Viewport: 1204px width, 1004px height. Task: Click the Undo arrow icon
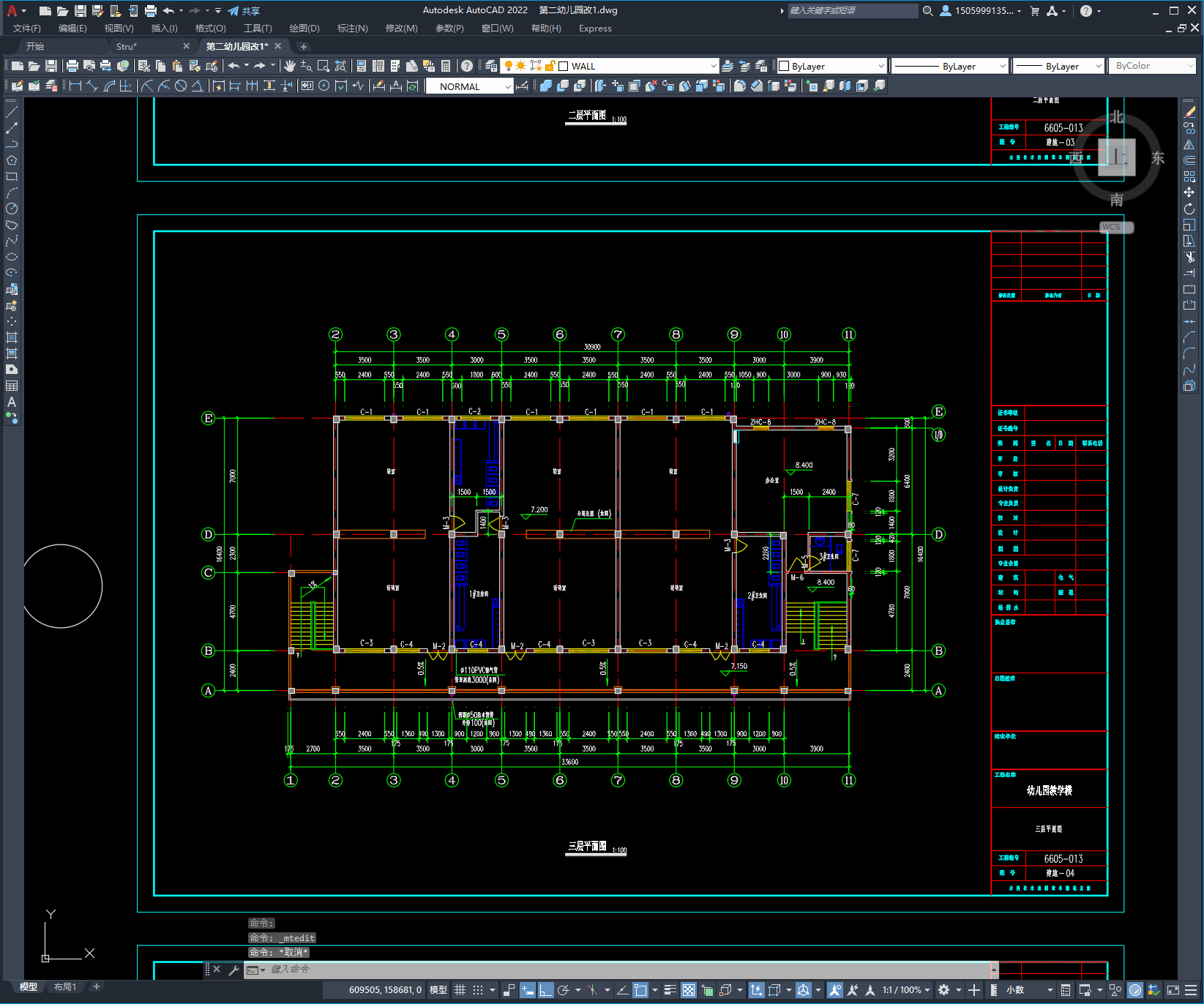(x=233, y=66)
